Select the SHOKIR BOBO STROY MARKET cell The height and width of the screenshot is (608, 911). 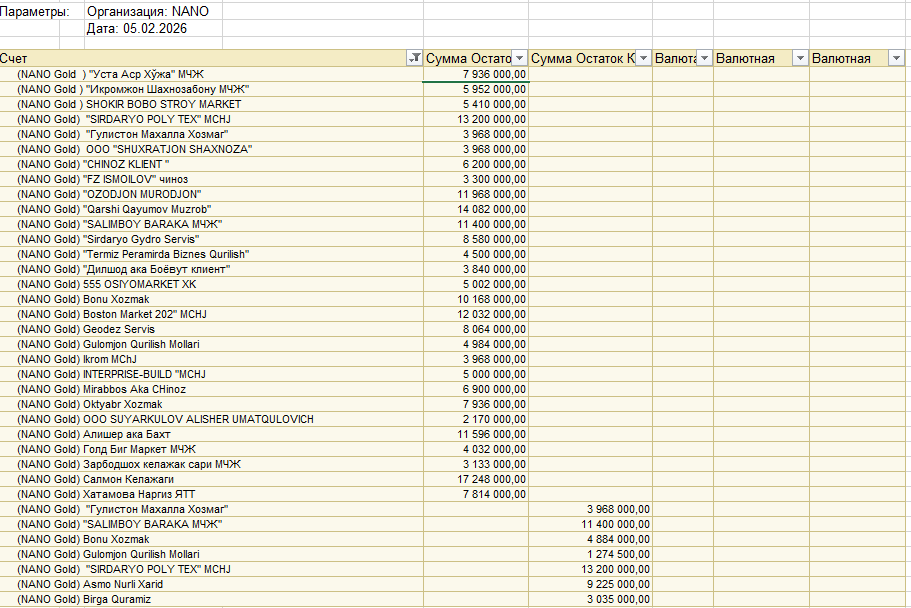point(211,104)
